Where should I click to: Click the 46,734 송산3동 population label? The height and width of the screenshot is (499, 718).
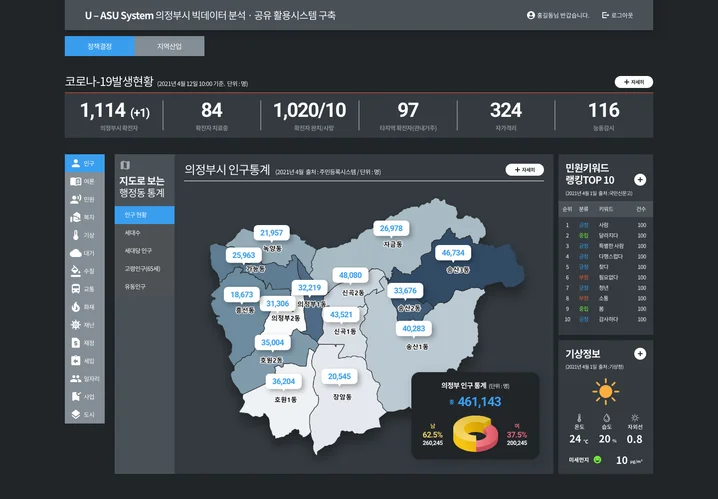tap(453, 253)
